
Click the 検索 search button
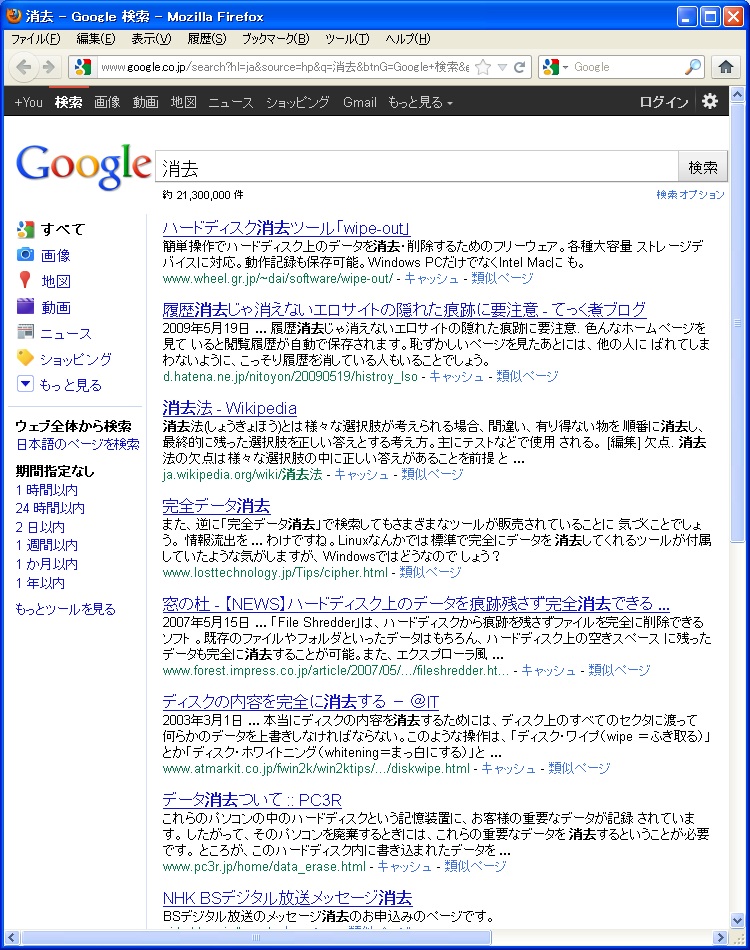(703, 167)
